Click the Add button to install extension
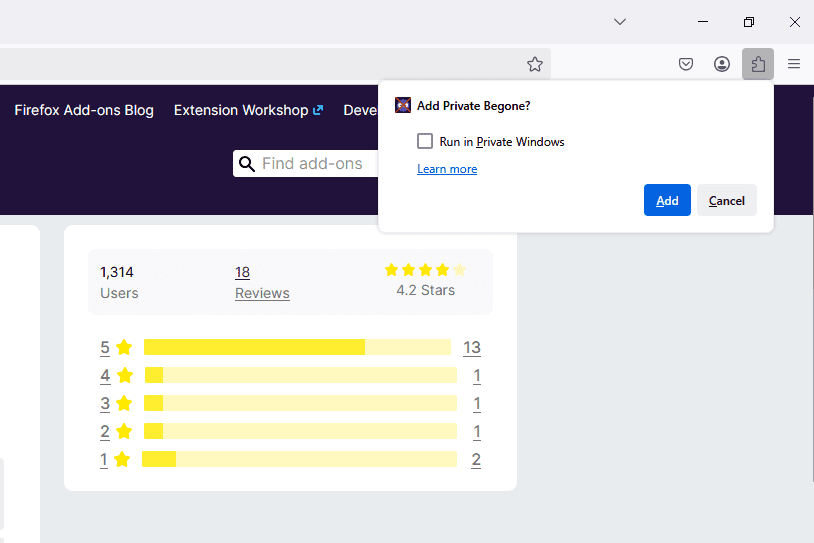The height and width of the screenshot is (543, 814). tap(667, 201)
